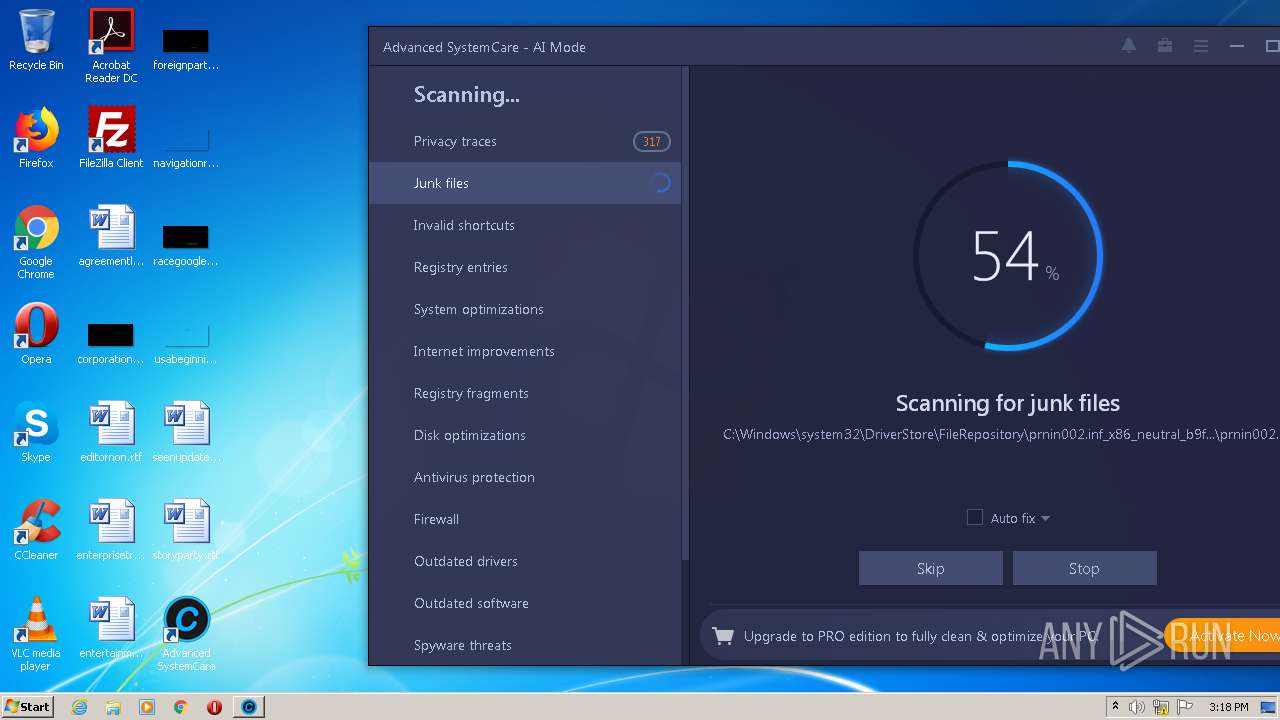The height and width of the screenshot is (720, 1280).
Task: Select Registry entries scan item
Action: click(525, 267)
